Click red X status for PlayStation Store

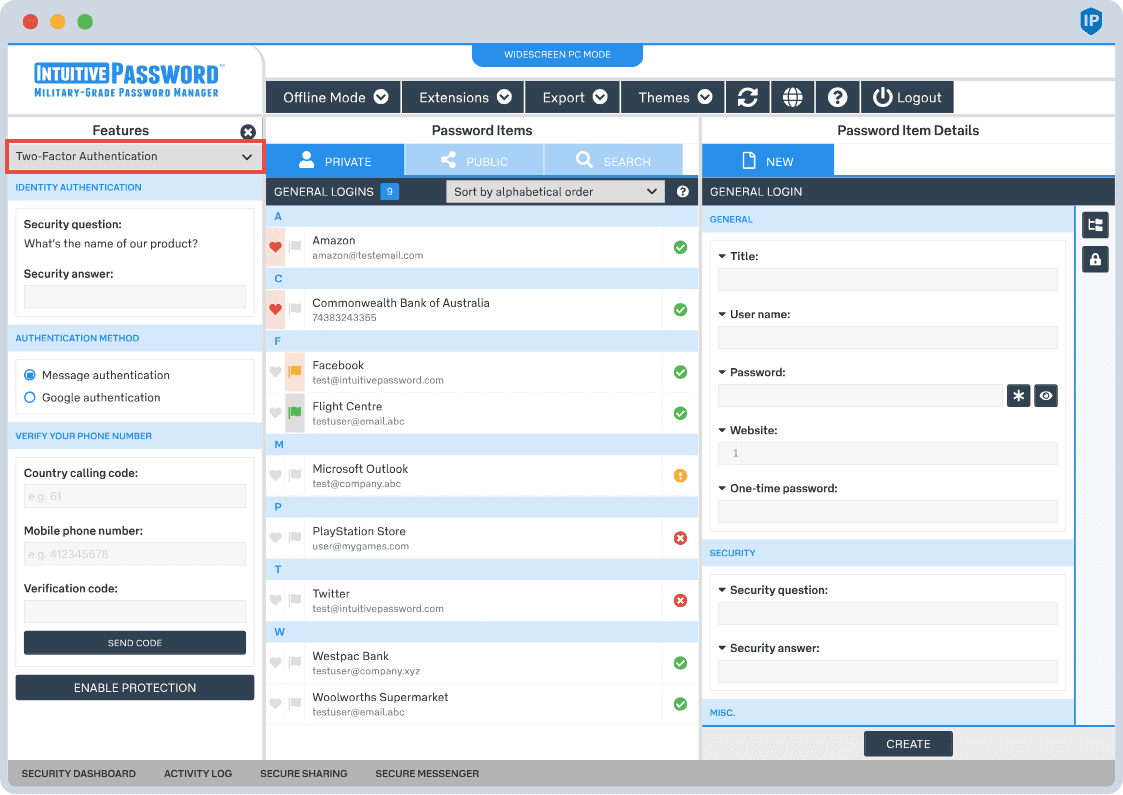680,538
